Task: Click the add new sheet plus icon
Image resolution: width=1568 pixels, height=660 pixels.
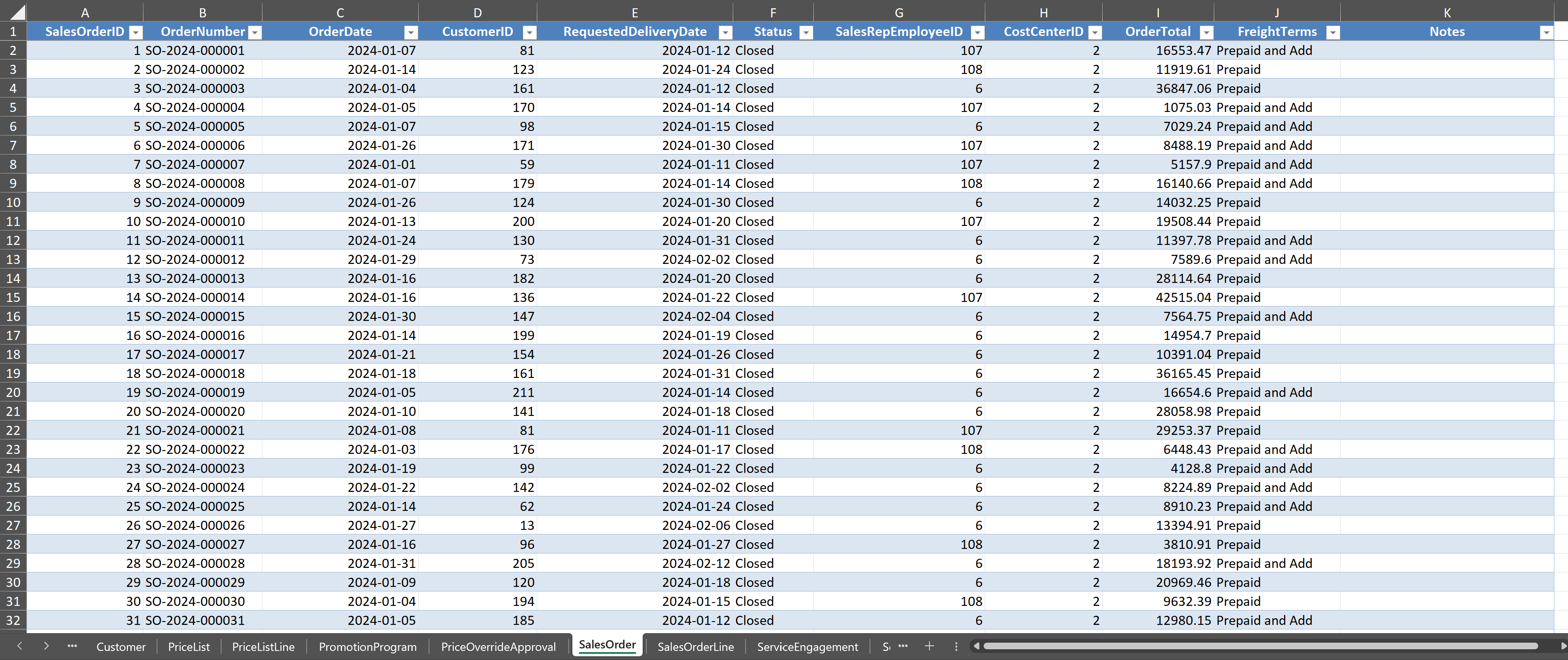Action: pyautogui.click(x=929, y=646)
